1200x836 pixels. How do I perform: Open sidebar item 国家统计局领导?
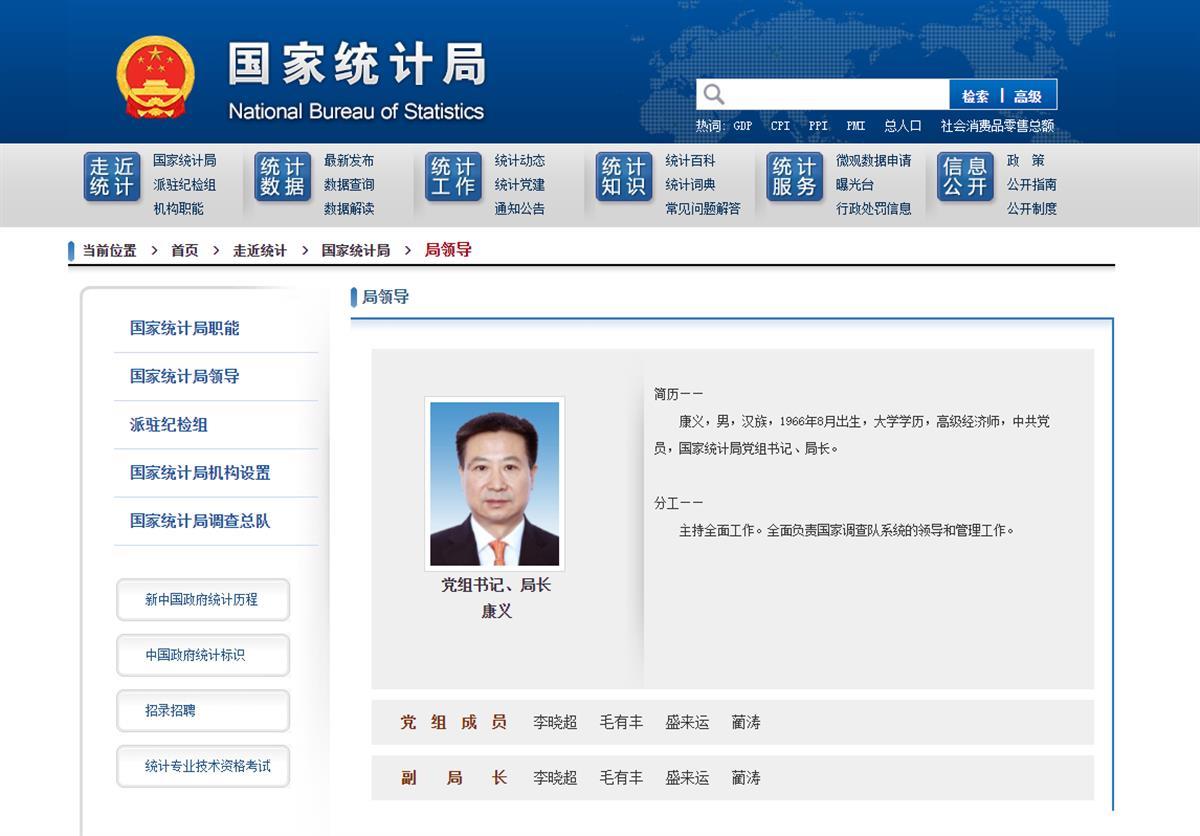(185, 376)
